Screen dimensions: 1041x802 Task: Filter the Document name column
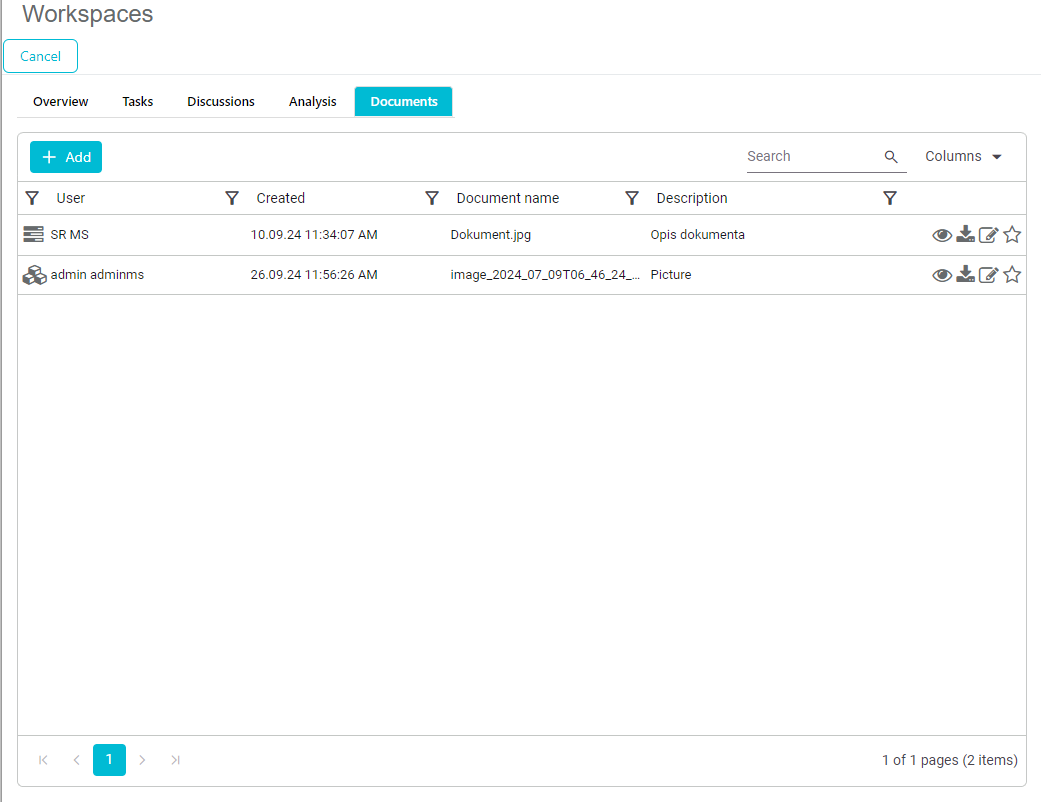coord(432,198)
